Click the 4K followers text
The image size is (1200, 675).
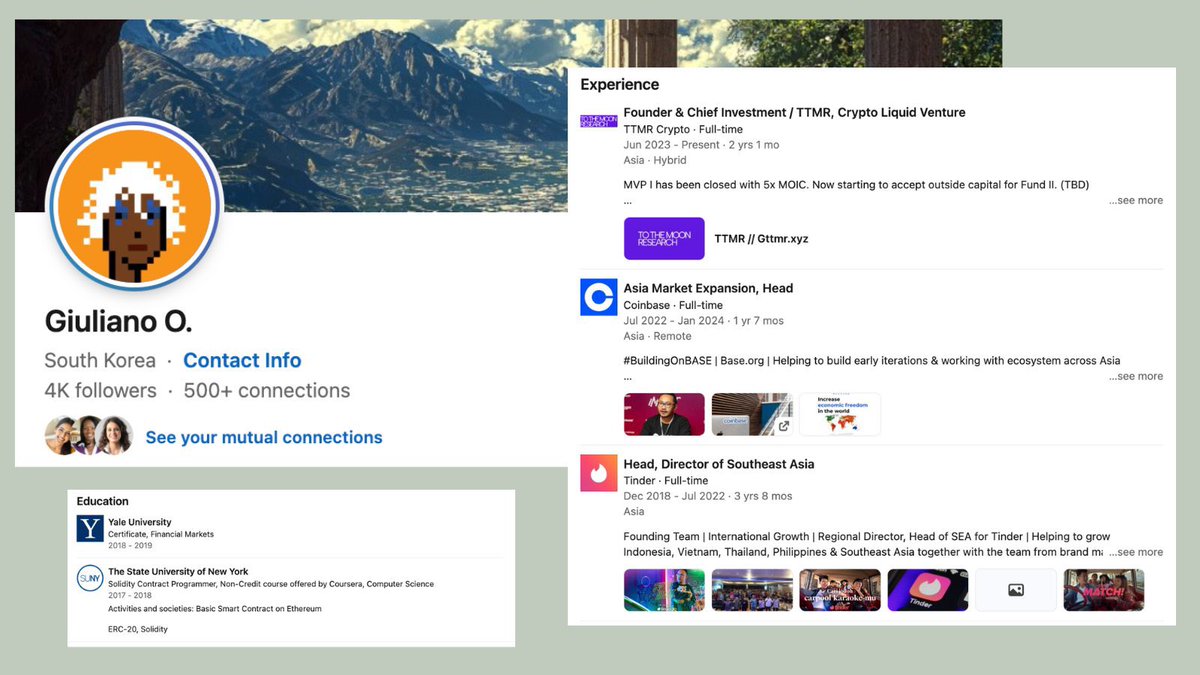pos(100,390)
